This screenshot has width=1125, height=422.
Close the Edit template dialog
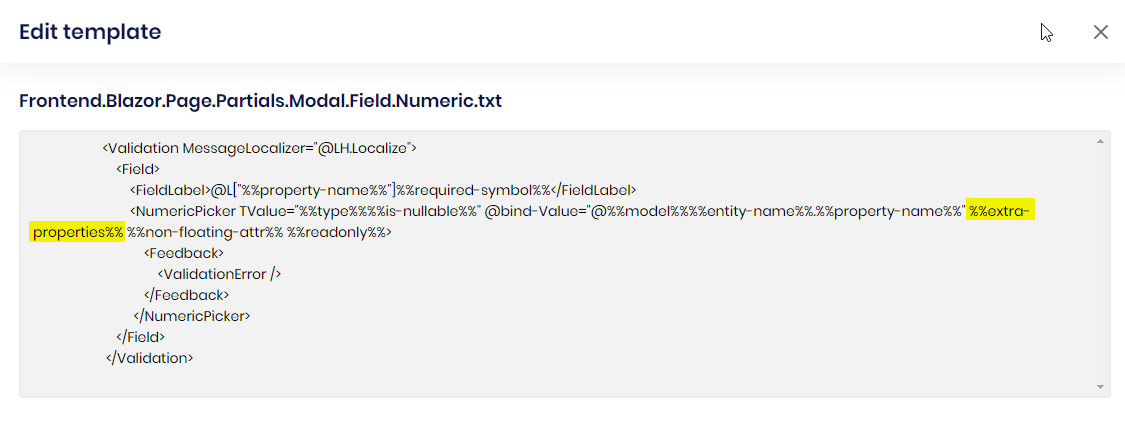point(1101,32)
